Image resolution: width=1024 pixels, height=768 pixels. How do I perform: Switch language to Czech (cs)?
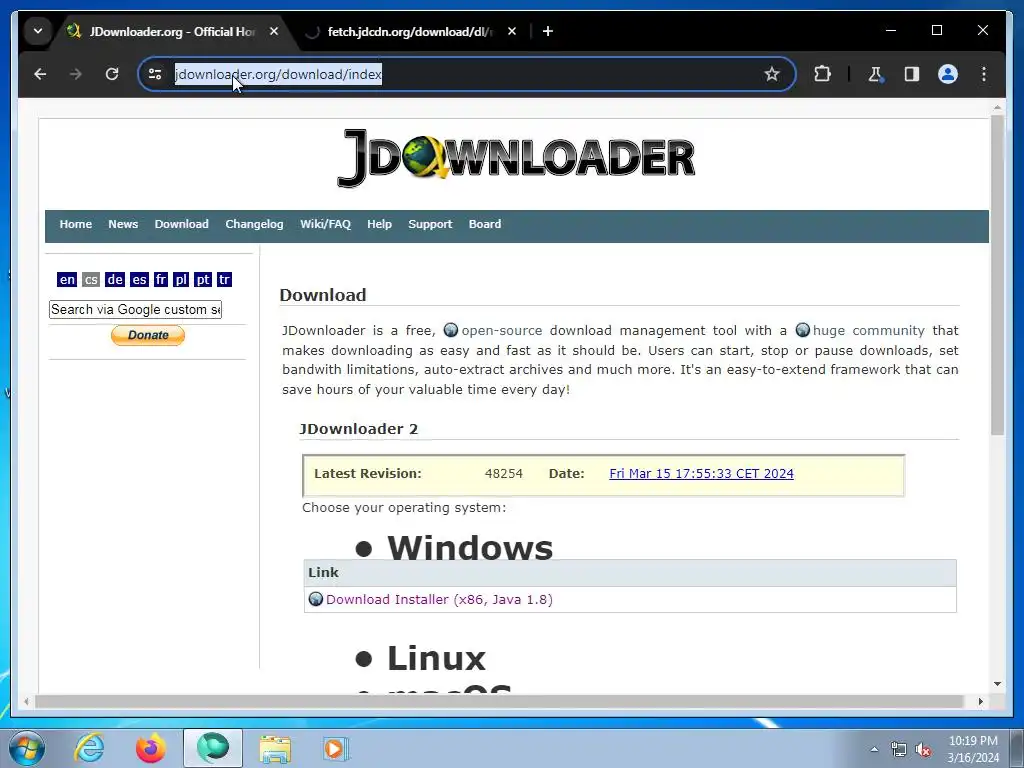pos(91,280)
